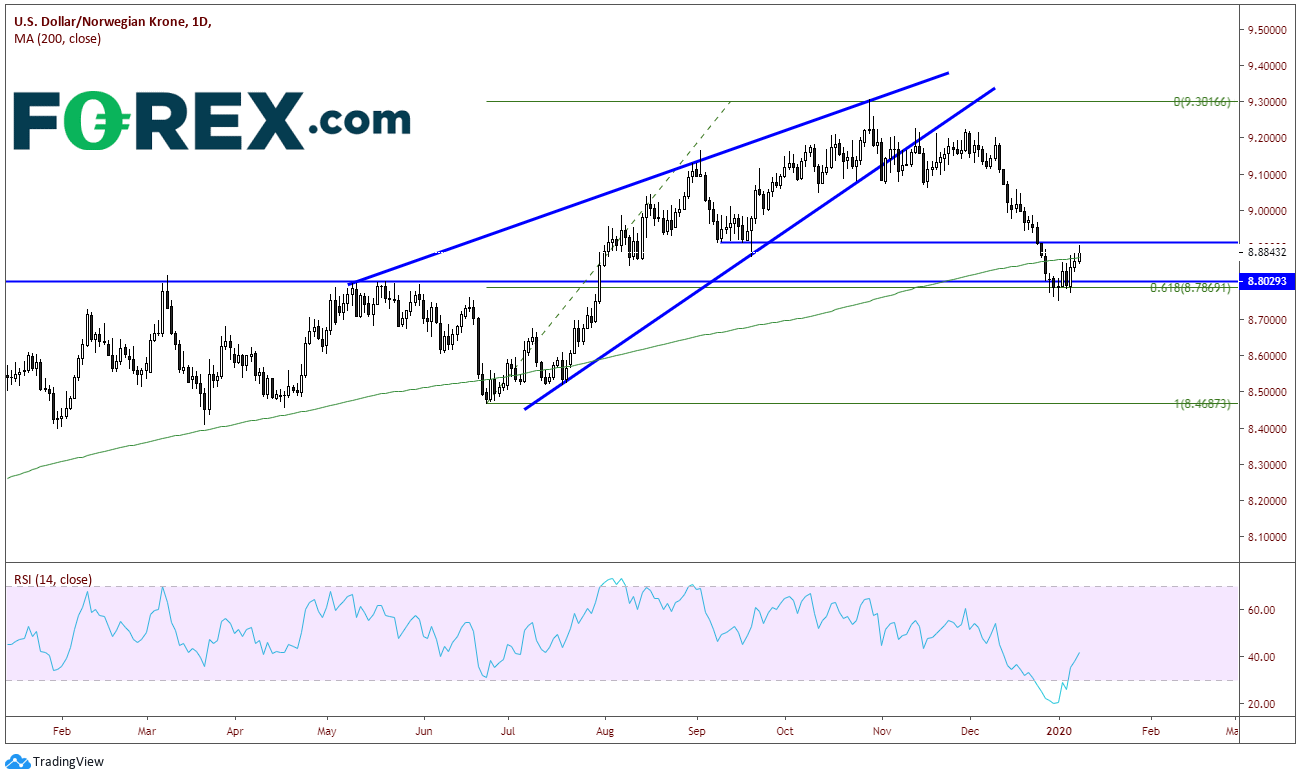Open the TradingView text link

point(70,762)
